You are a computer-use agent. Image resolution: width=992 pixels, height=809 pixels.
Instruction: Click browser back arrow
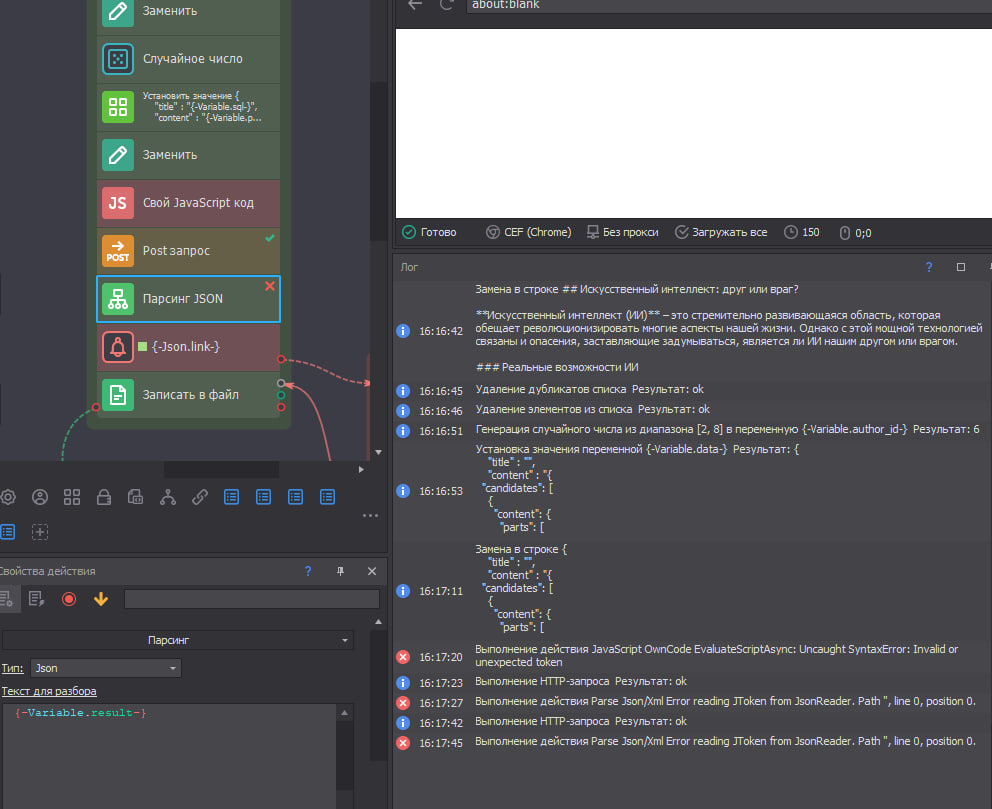pyautogui.click(x=415, y=5)
